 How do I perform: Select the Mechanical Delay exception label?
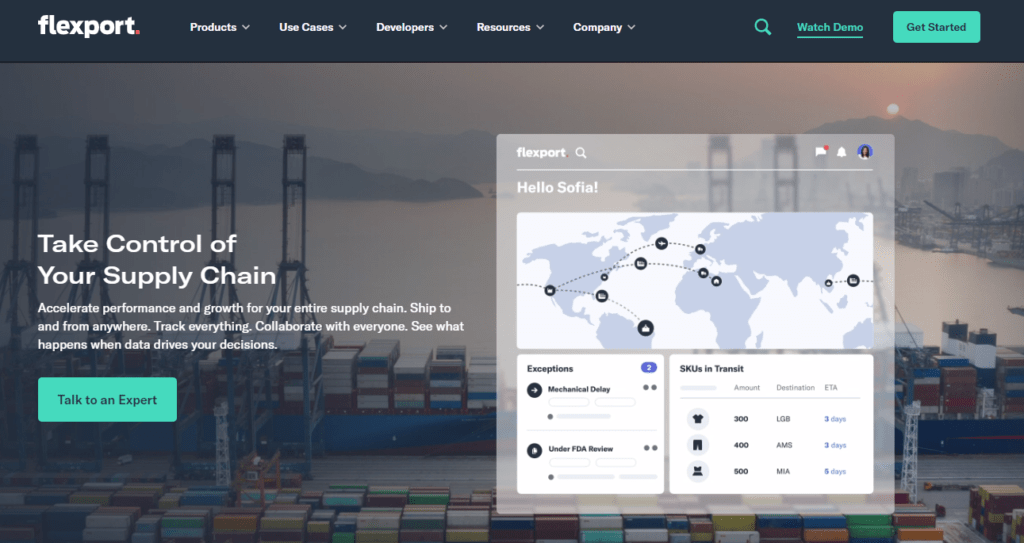pos(579,389)
